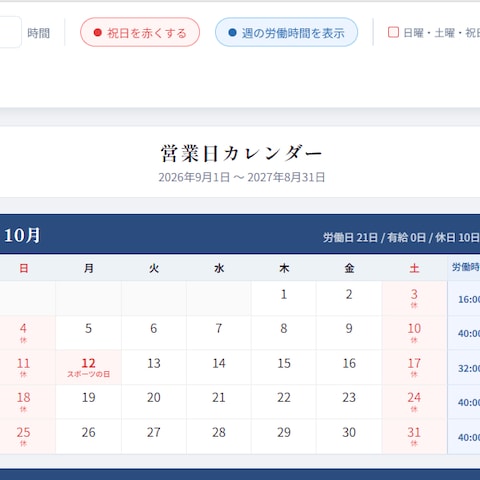Select October 29 in the calendar
480x480 pixels.
284,436
